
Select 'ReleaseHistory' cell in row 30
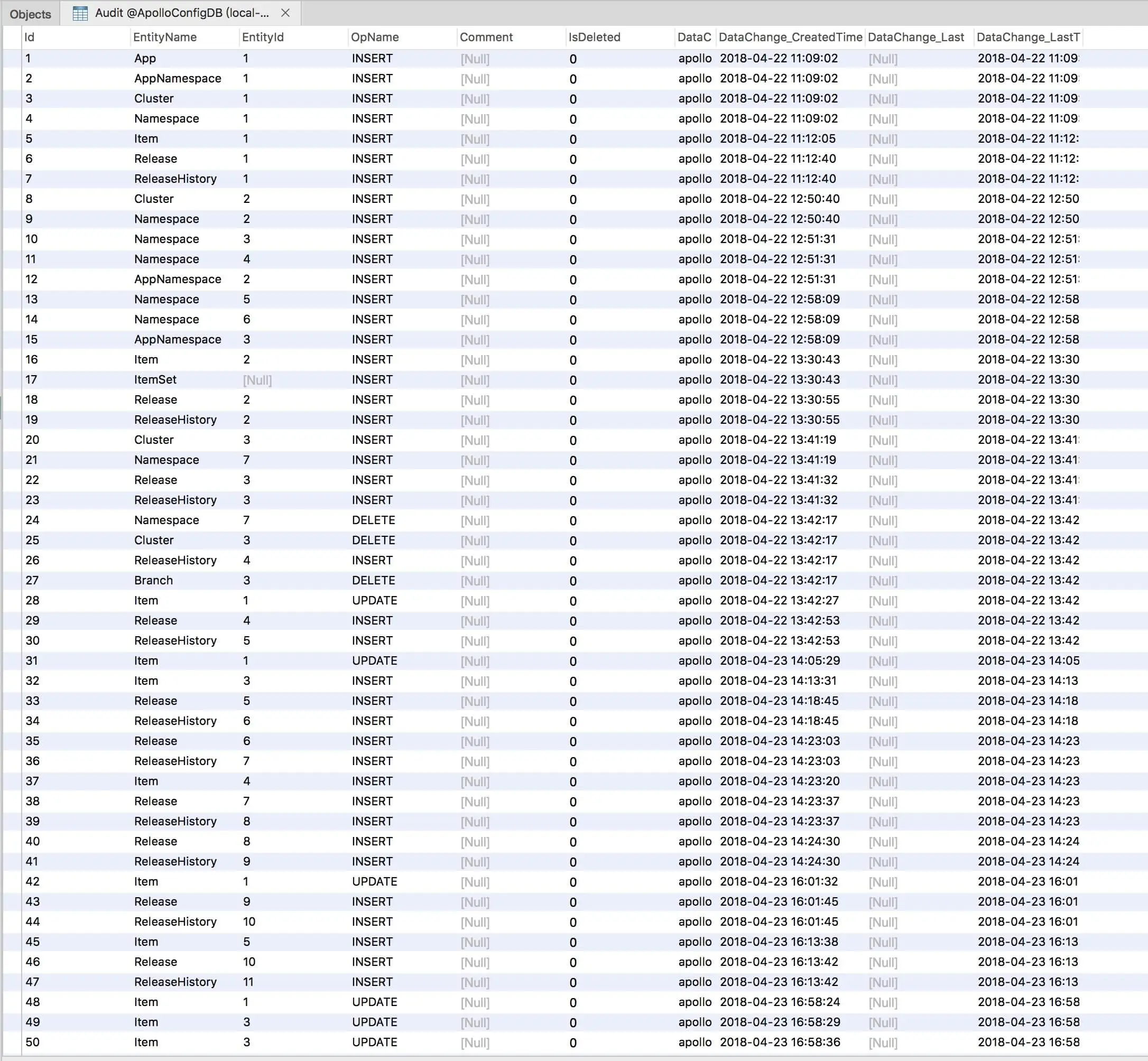pos(175,641)
